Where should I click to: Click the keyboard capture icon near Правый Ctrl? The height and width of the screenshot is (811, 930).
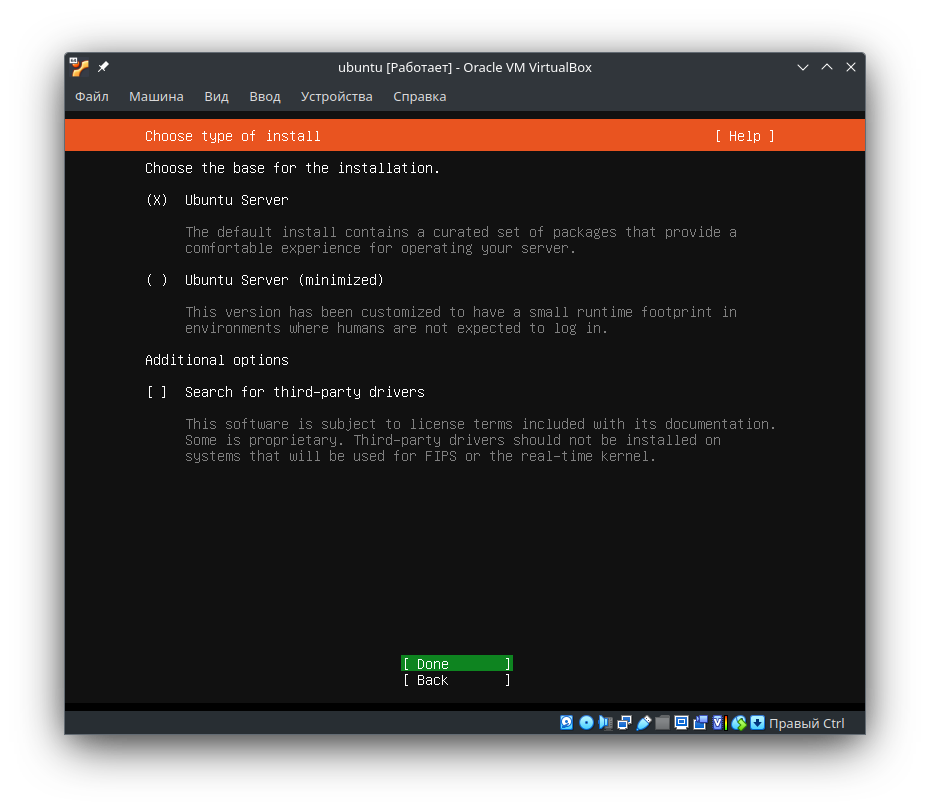point(758,722)
